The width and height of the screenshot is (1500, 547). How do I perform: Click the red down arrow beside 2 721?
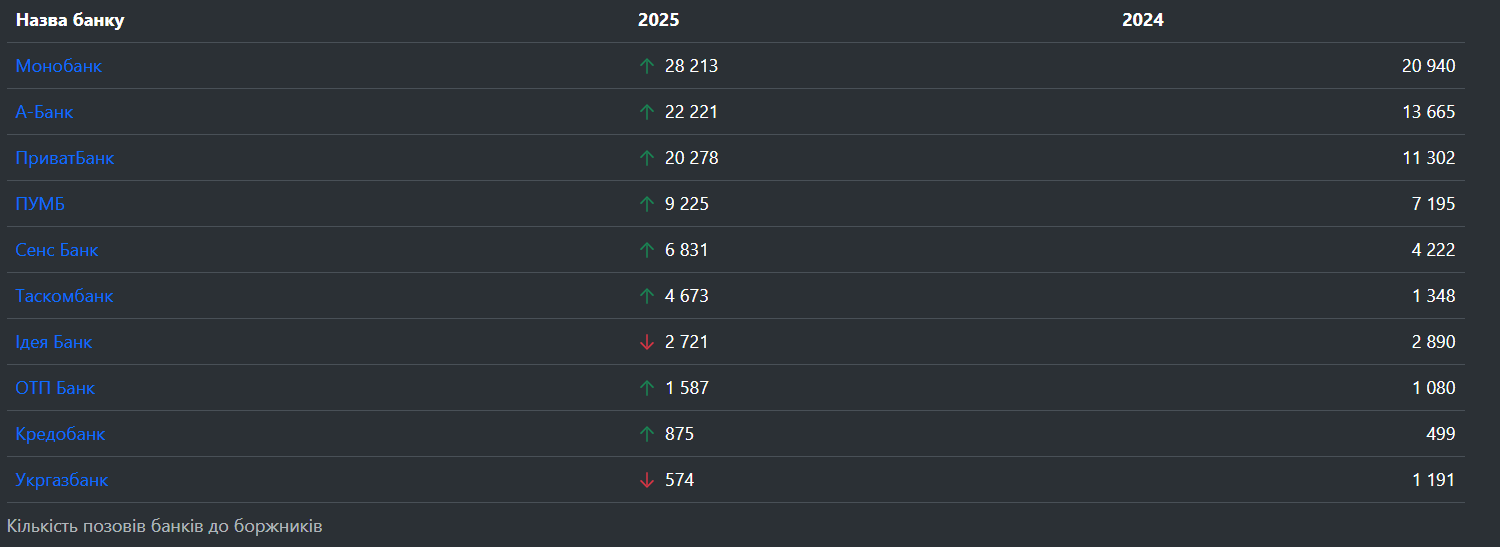click(x=647, y=342)
